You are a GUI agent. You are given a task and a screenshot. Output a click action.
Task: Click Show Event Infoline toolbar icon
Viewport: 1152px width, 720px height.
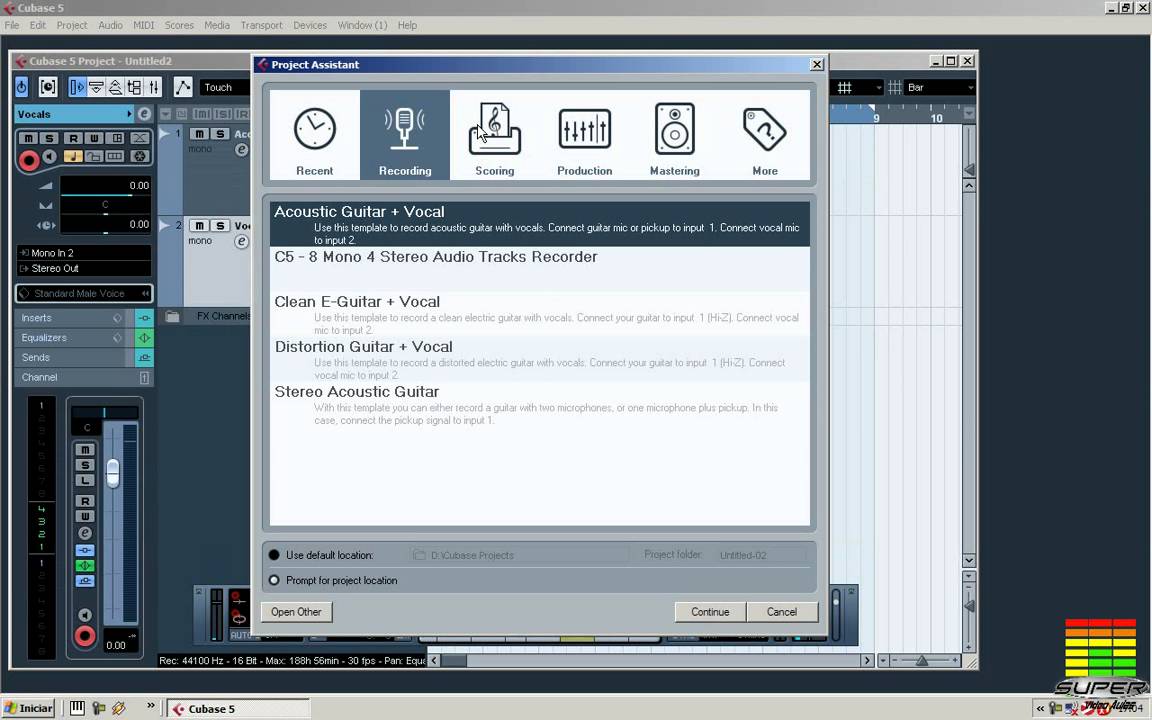[x=96, y=87]
